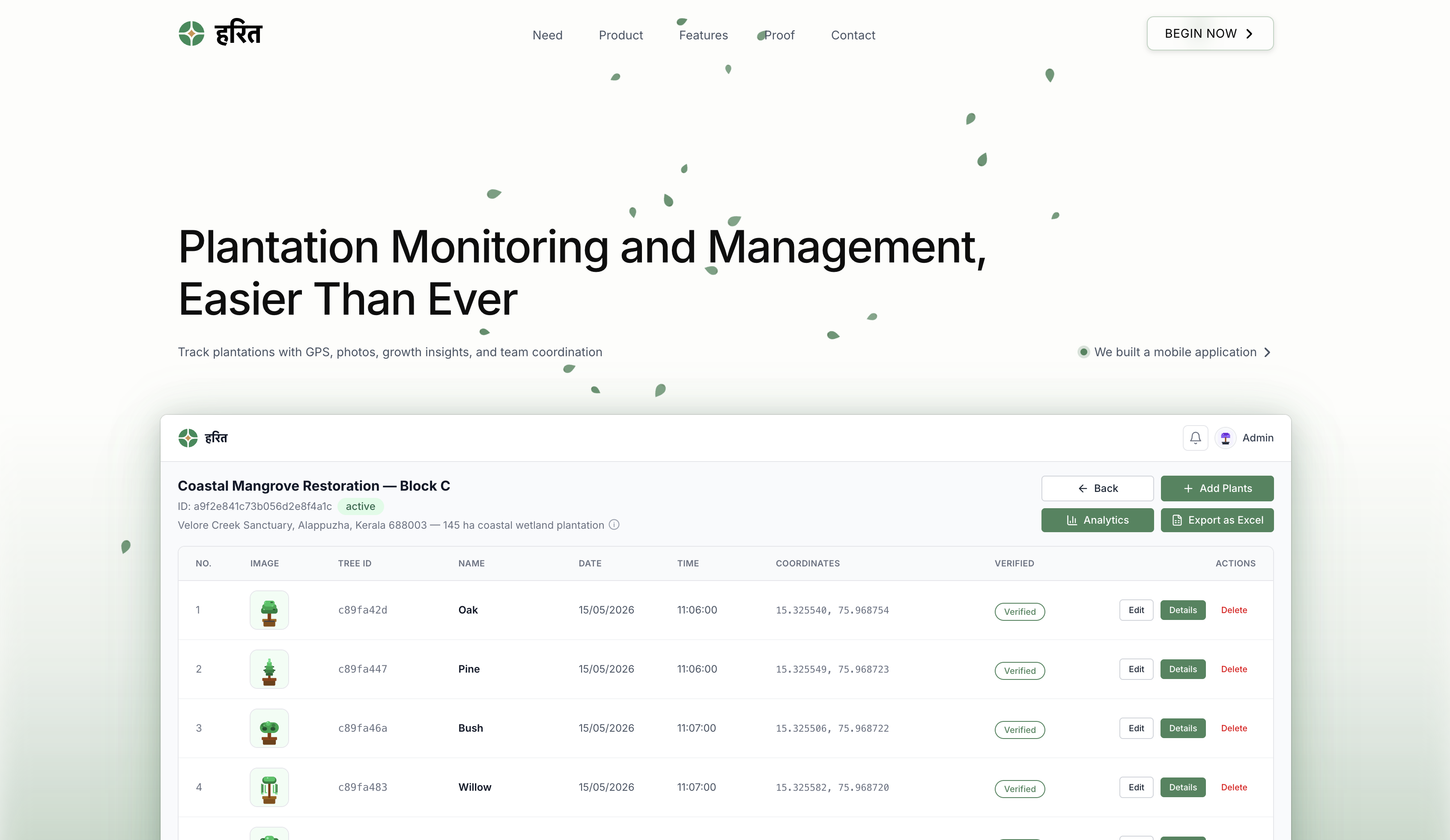Click the Admin avatar icon
The width and height of the screenshot is (1450, 840).
[x=1226, y=438]
